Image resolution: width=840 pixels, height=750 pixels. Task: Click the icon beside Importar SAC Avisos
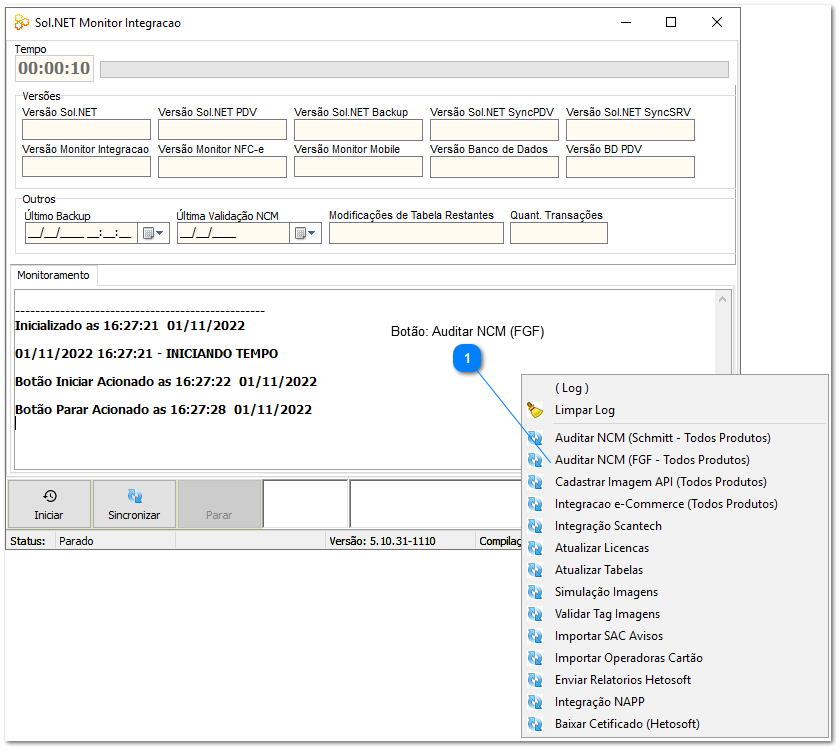click(535, 635)
